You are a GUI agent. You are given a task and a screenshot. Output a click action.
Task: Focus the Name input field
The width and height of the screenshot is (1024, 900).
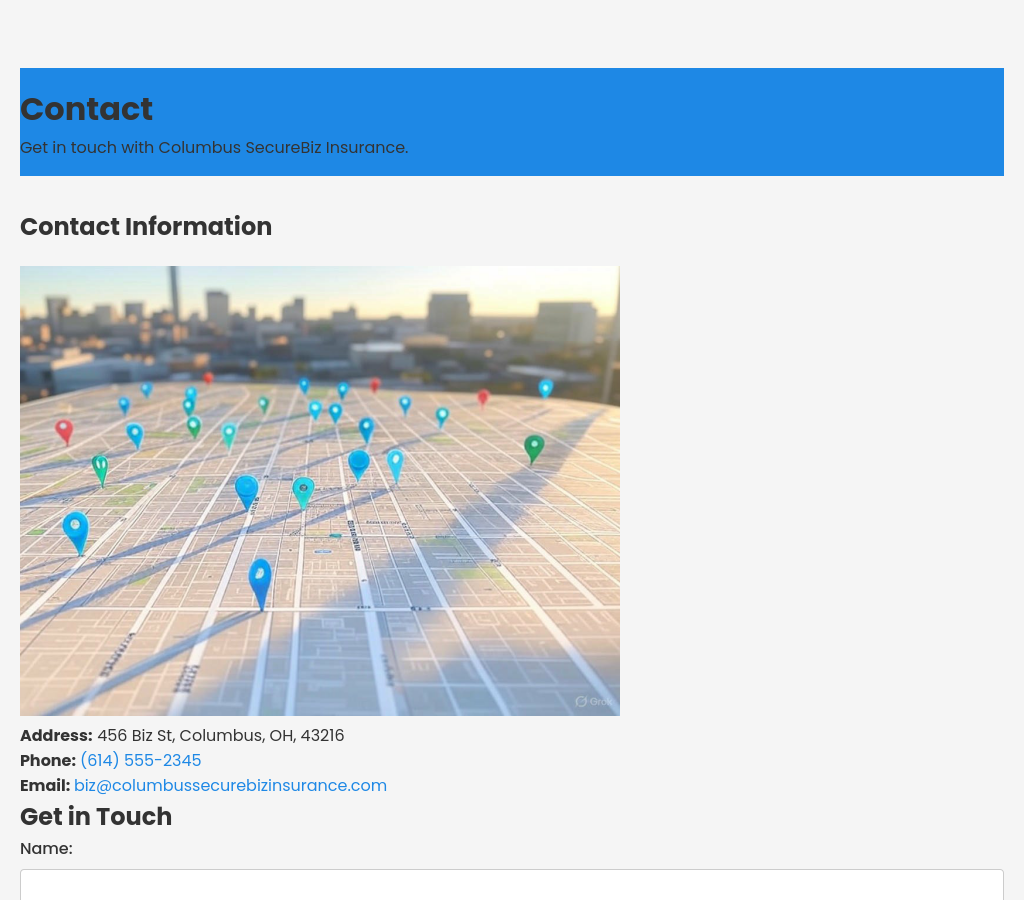[x=511, y=884]
